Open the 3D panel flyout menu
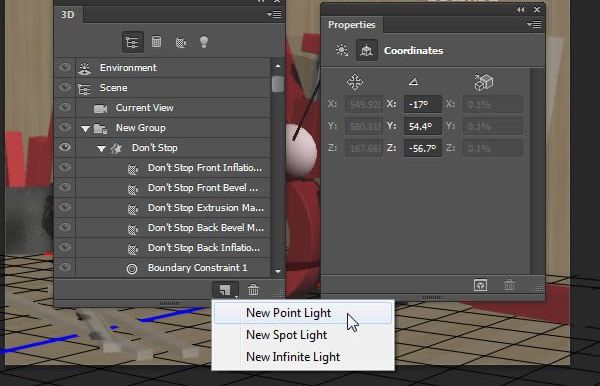Viewport: 600px width, 386px height. [x=274, y=15]
